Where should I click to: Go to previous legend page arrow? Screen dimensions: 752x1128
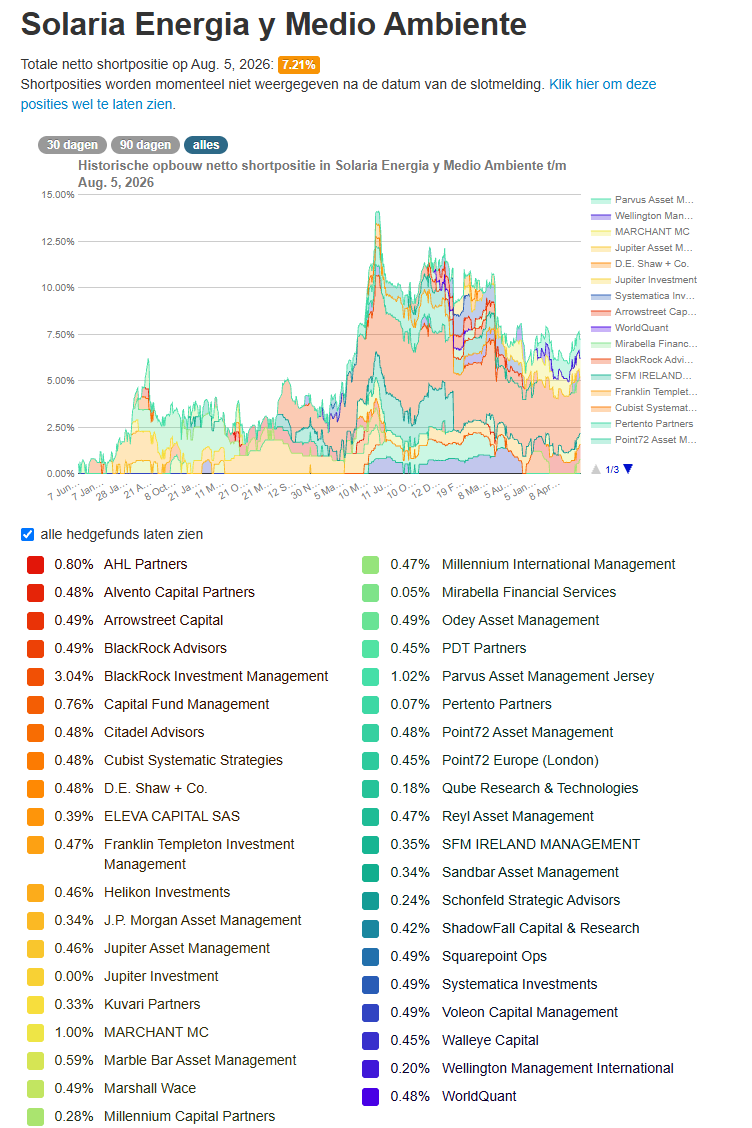tap(596, 469)
